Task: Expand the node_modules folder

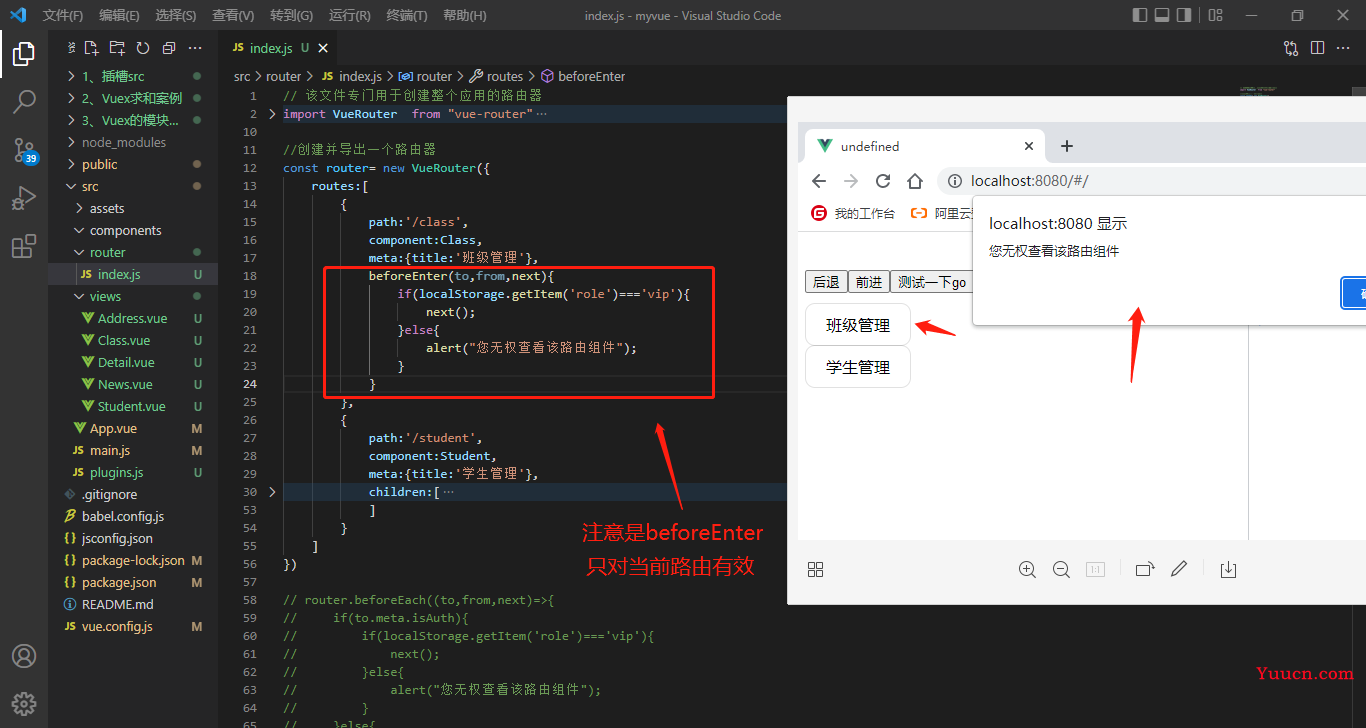Action: 133,142
